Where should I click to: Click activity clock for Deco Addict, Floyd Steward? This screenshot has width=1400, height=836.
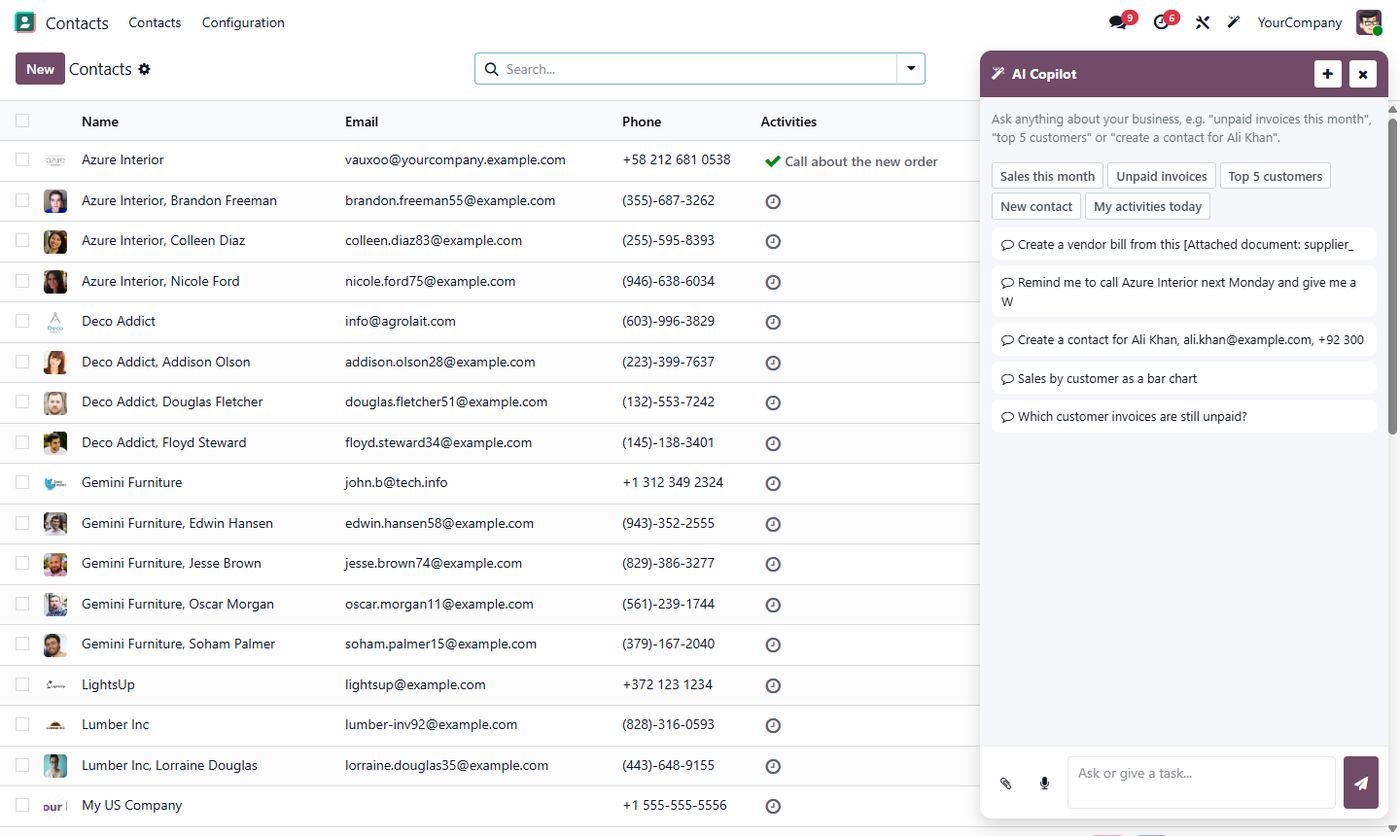(772, 443)
